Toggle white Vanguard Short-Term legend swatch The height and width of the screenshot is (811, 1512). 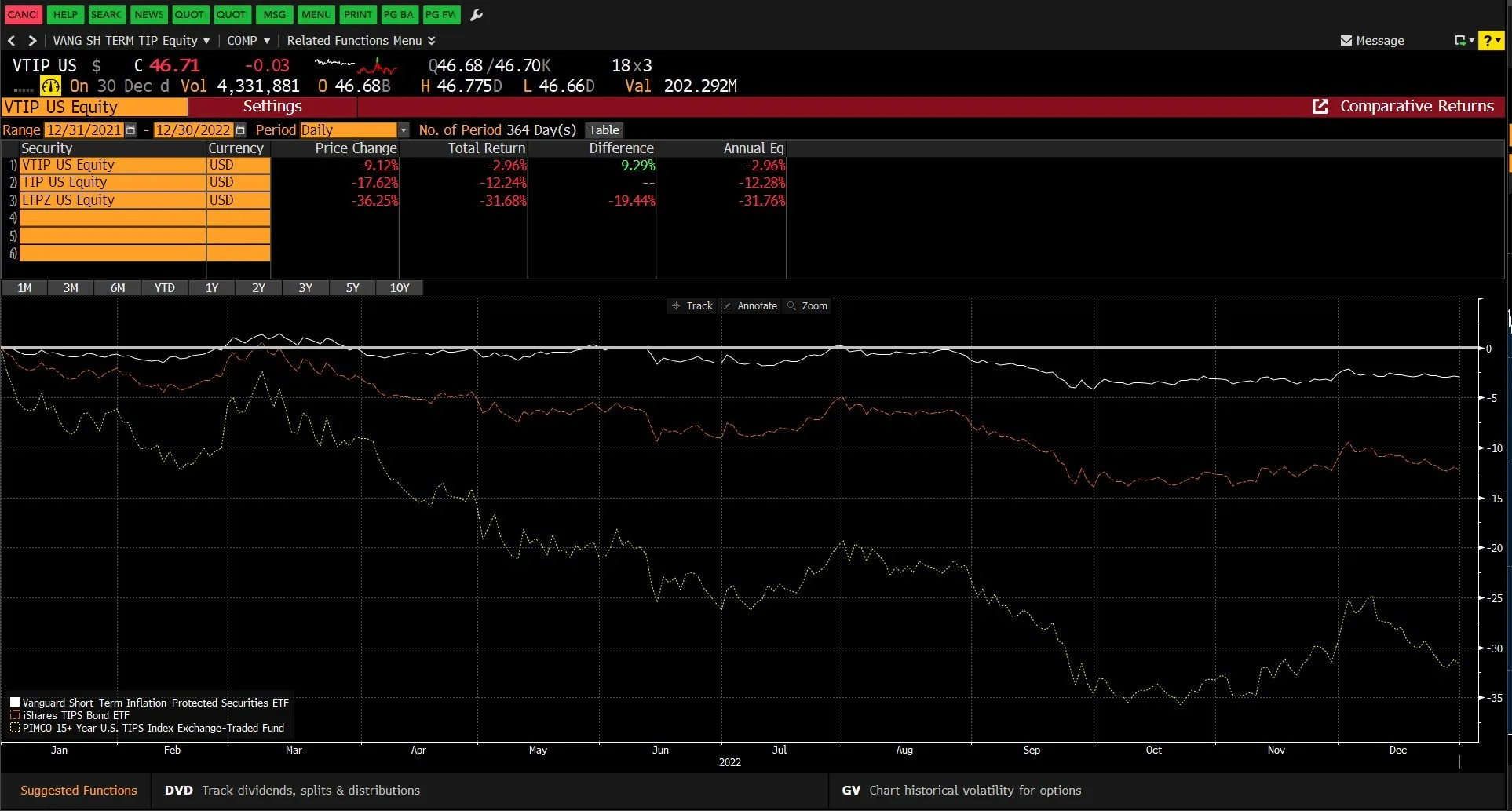point(14,702)
